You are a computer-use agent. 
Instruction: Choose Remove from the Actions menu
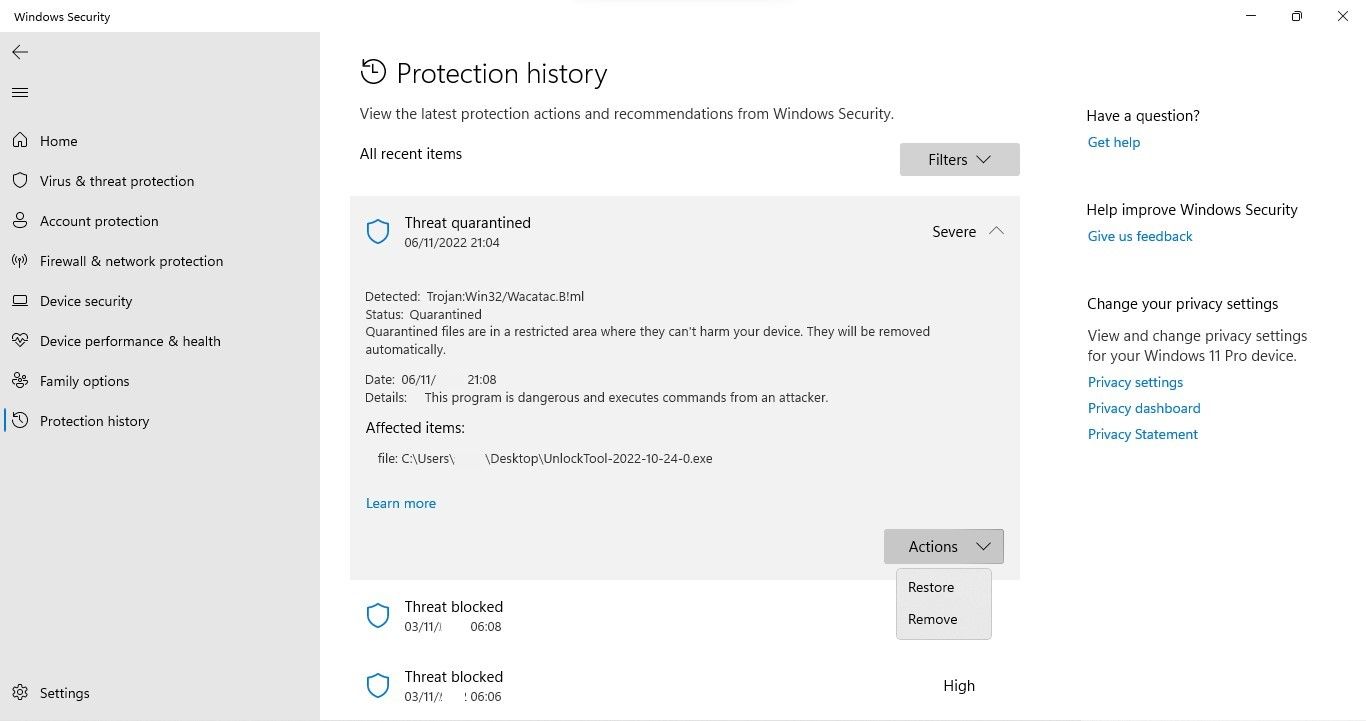point(931,619)
